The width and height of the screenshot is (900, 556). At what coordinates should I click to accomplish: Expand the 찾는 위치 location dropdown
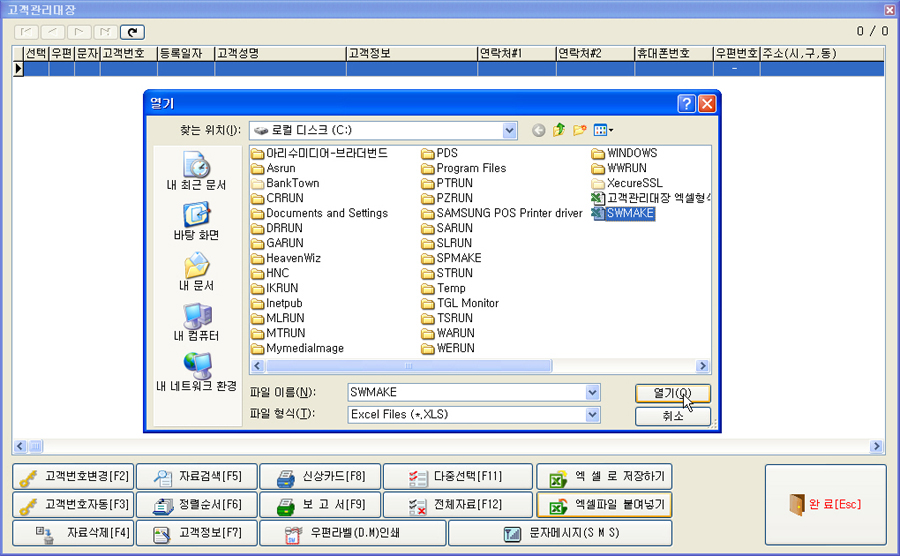pos(509,130)
